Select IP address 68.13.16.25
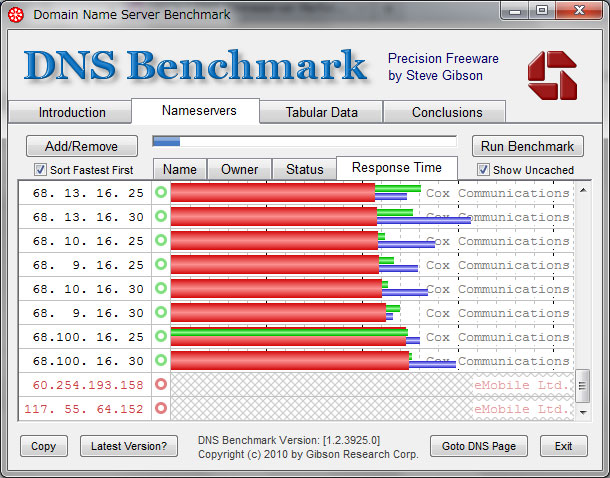The height and width of the screenshot is (478, 610). click(x=88, y=193)
